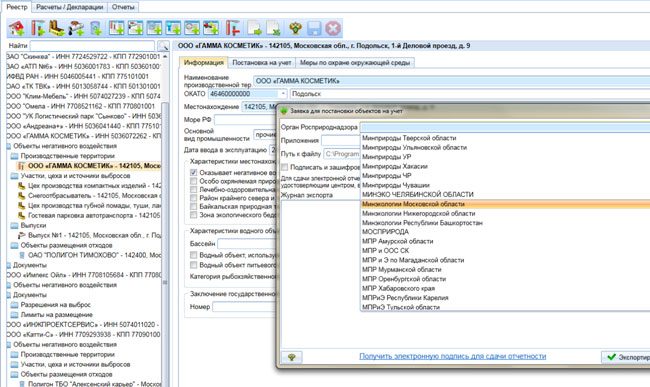Click the emblem button in dialog footer

[x=291, y=357]
